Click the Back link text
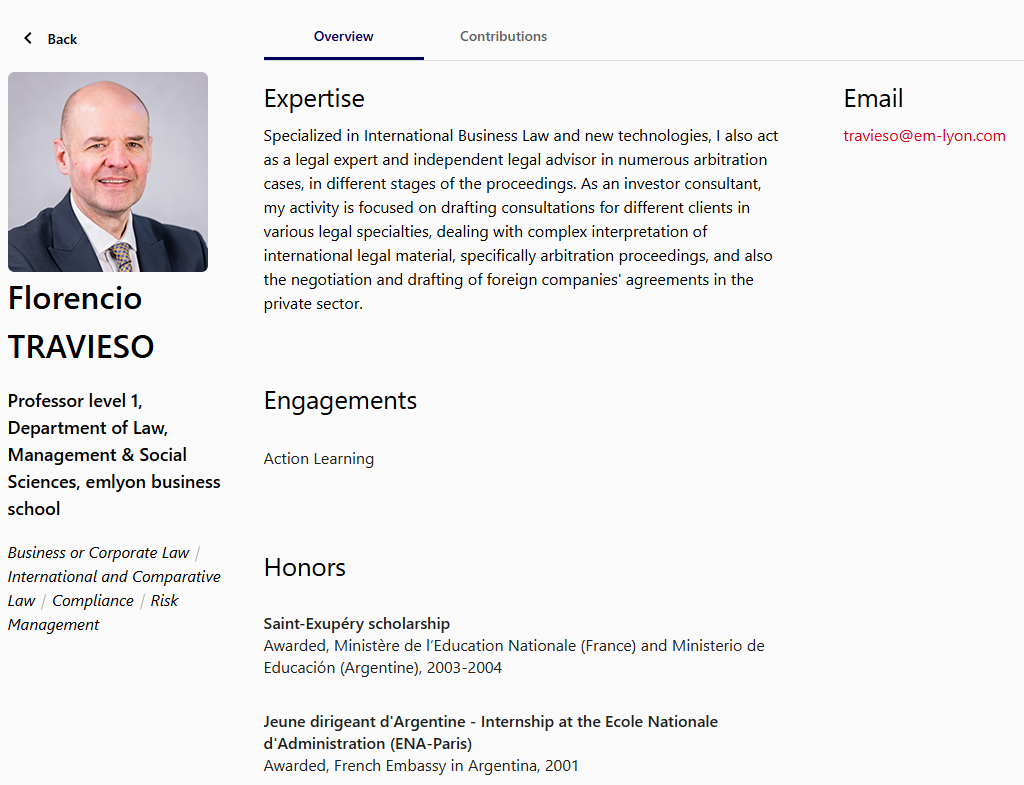1024x785 pixels. click(x=62, y=39)
